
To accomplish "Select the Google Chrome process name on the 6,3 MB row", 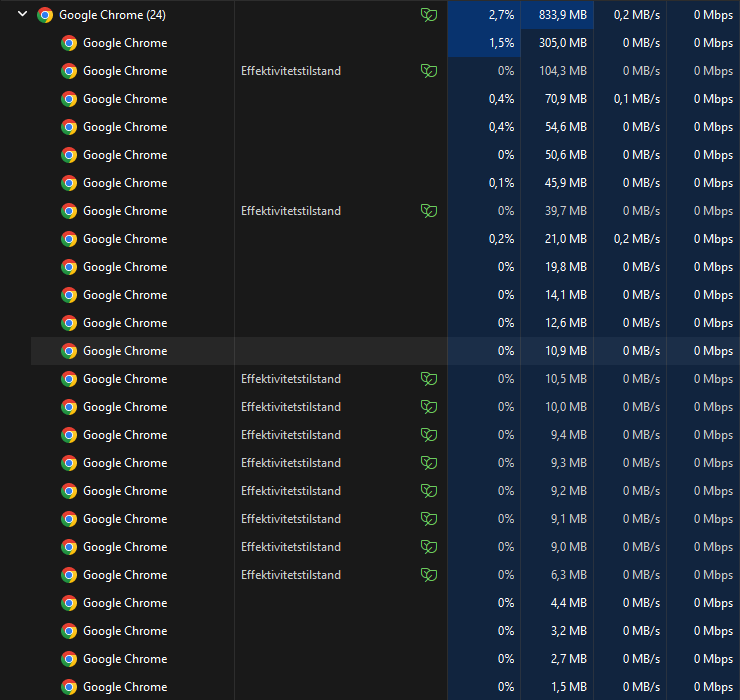I will 125,575.
